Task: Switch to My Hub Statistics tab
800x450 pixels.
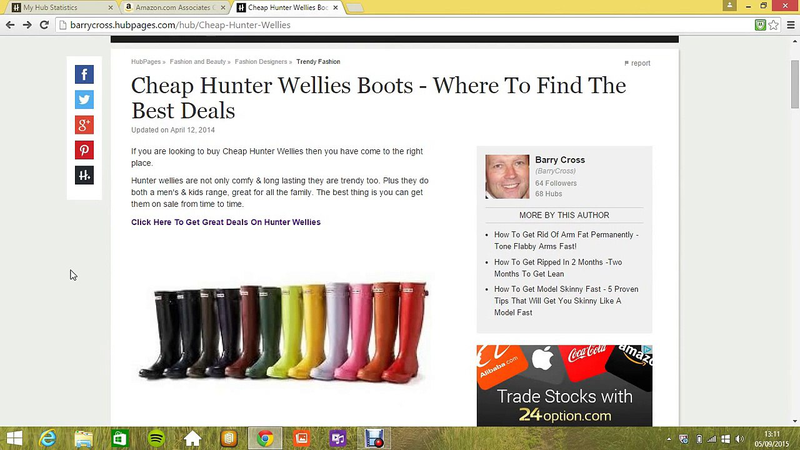Action: coord(61,8)
